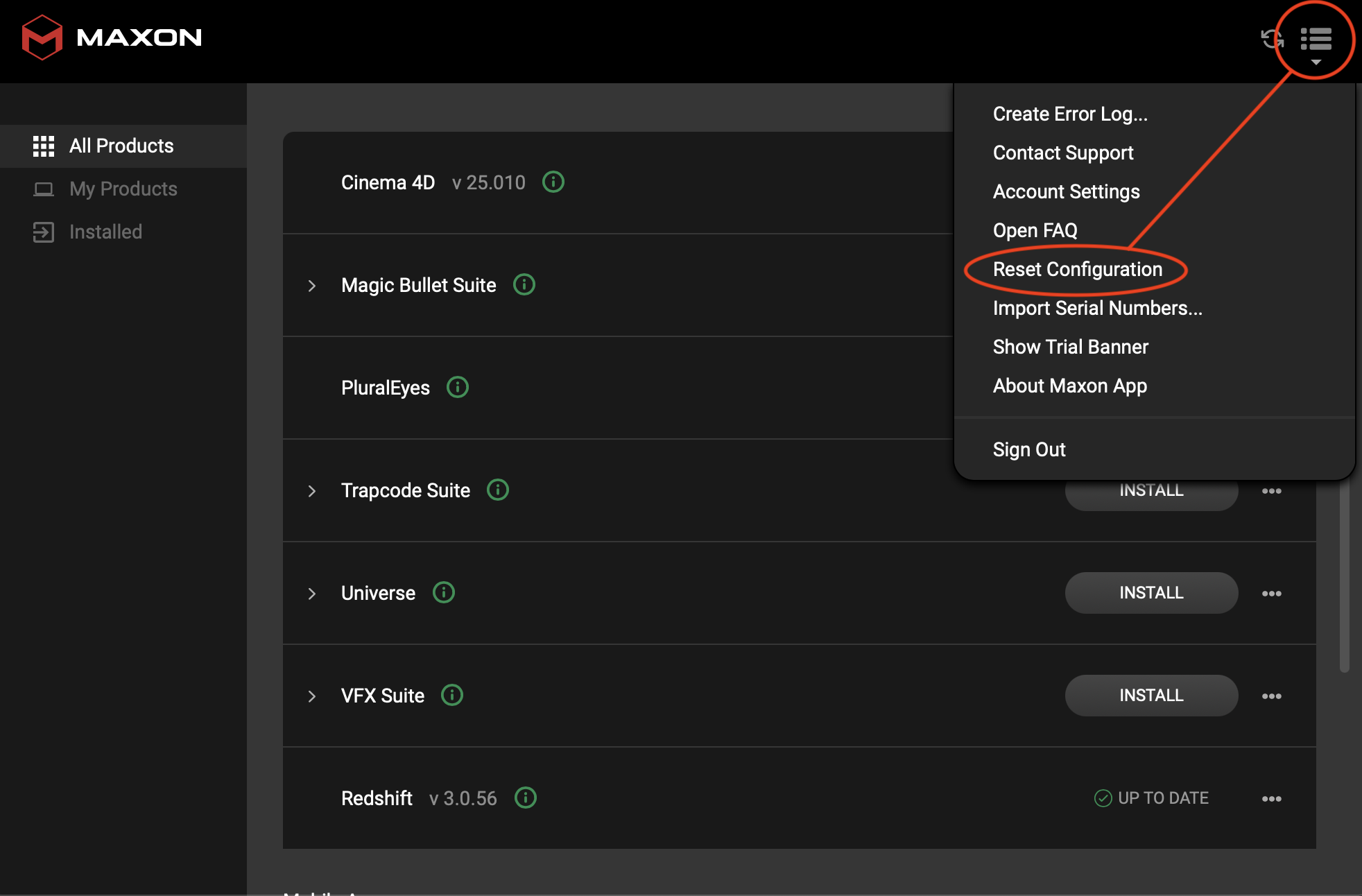The image size is (1362, 896).
Task: Open Account Settings from menu
Action: tap(1066, 191)
